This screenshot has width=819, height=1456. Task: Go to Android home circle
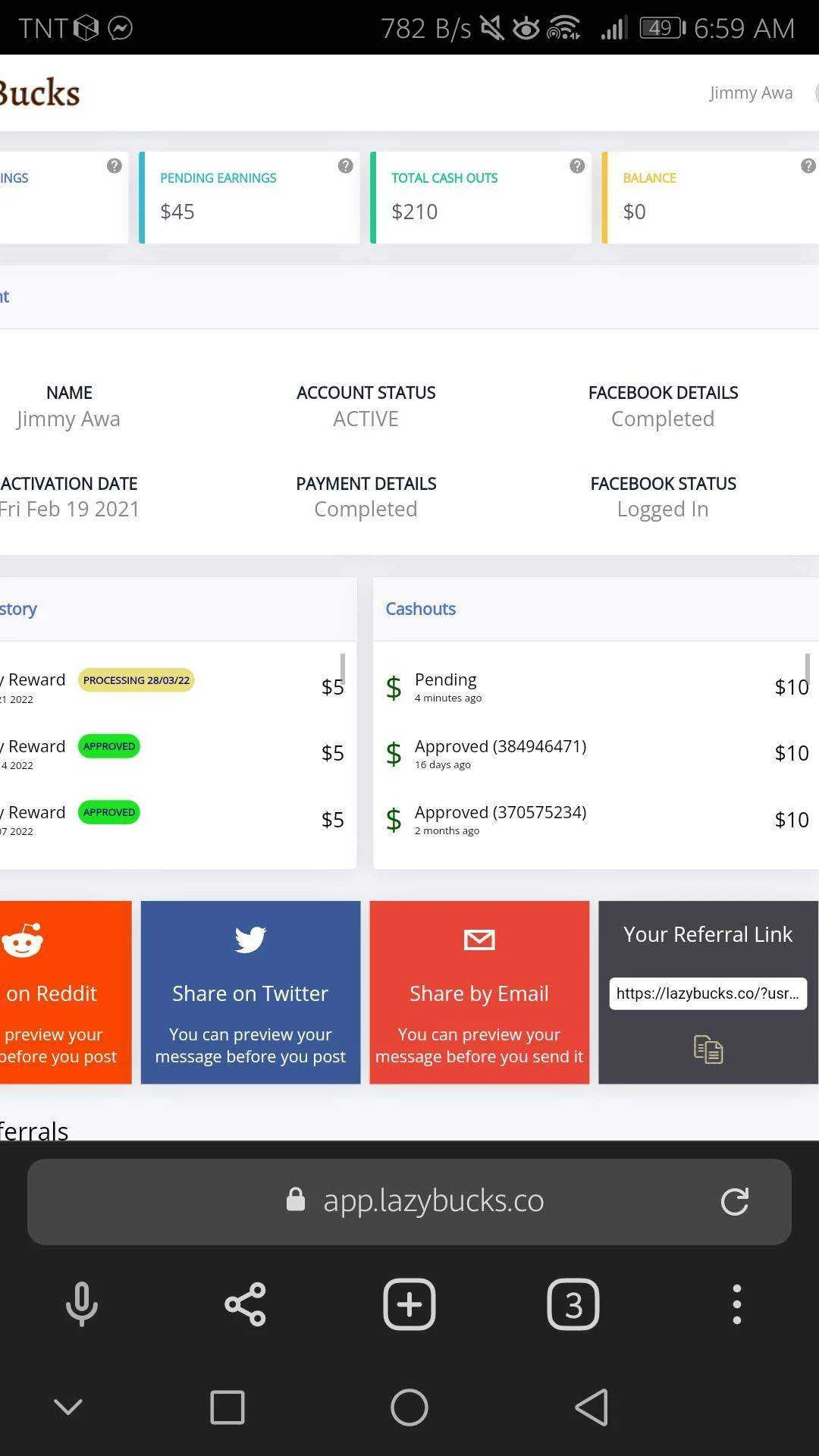click(409, 1407)
